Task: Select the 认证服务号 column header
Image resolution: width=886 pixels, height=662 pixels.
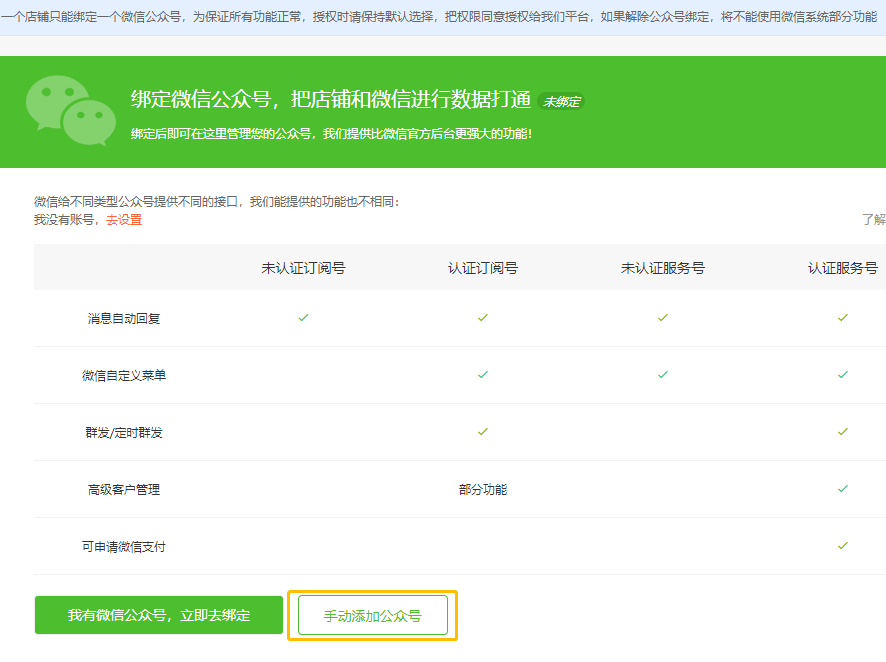Action: (x=842, y=268)
